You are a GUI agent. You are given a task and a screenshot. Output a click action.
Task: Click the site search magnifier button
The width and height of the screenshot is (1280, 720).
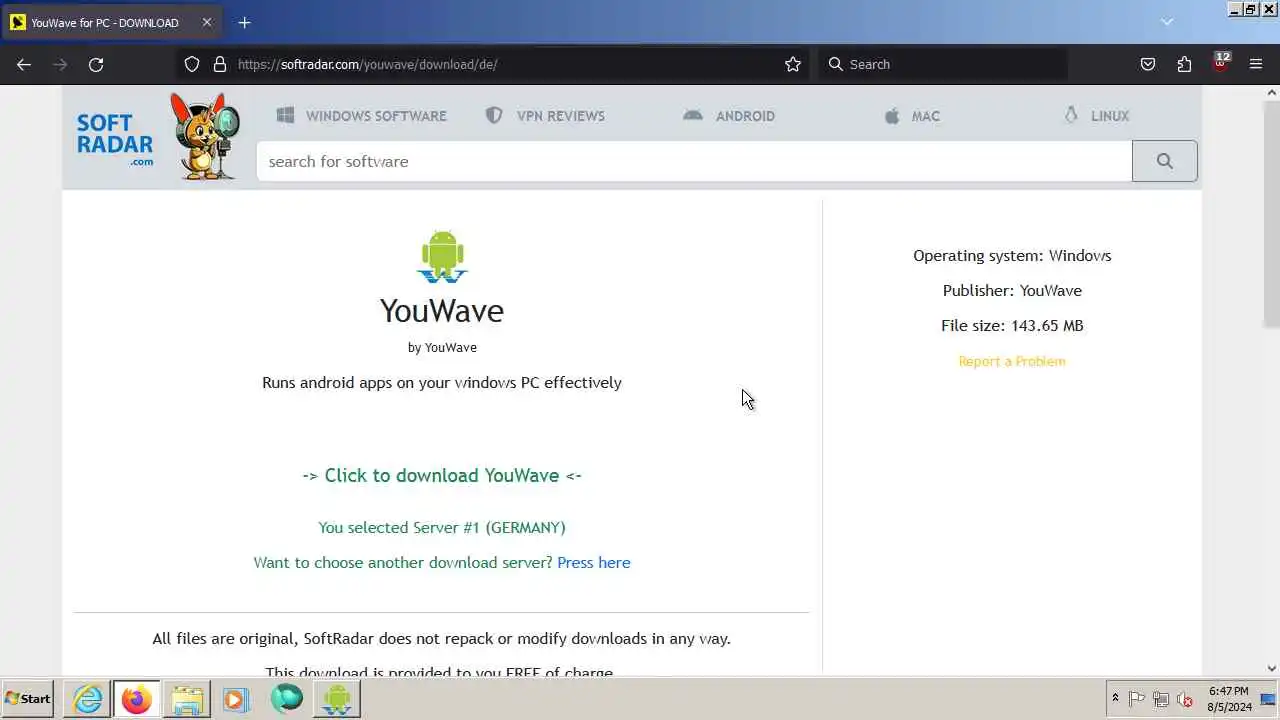point(1164,161)
